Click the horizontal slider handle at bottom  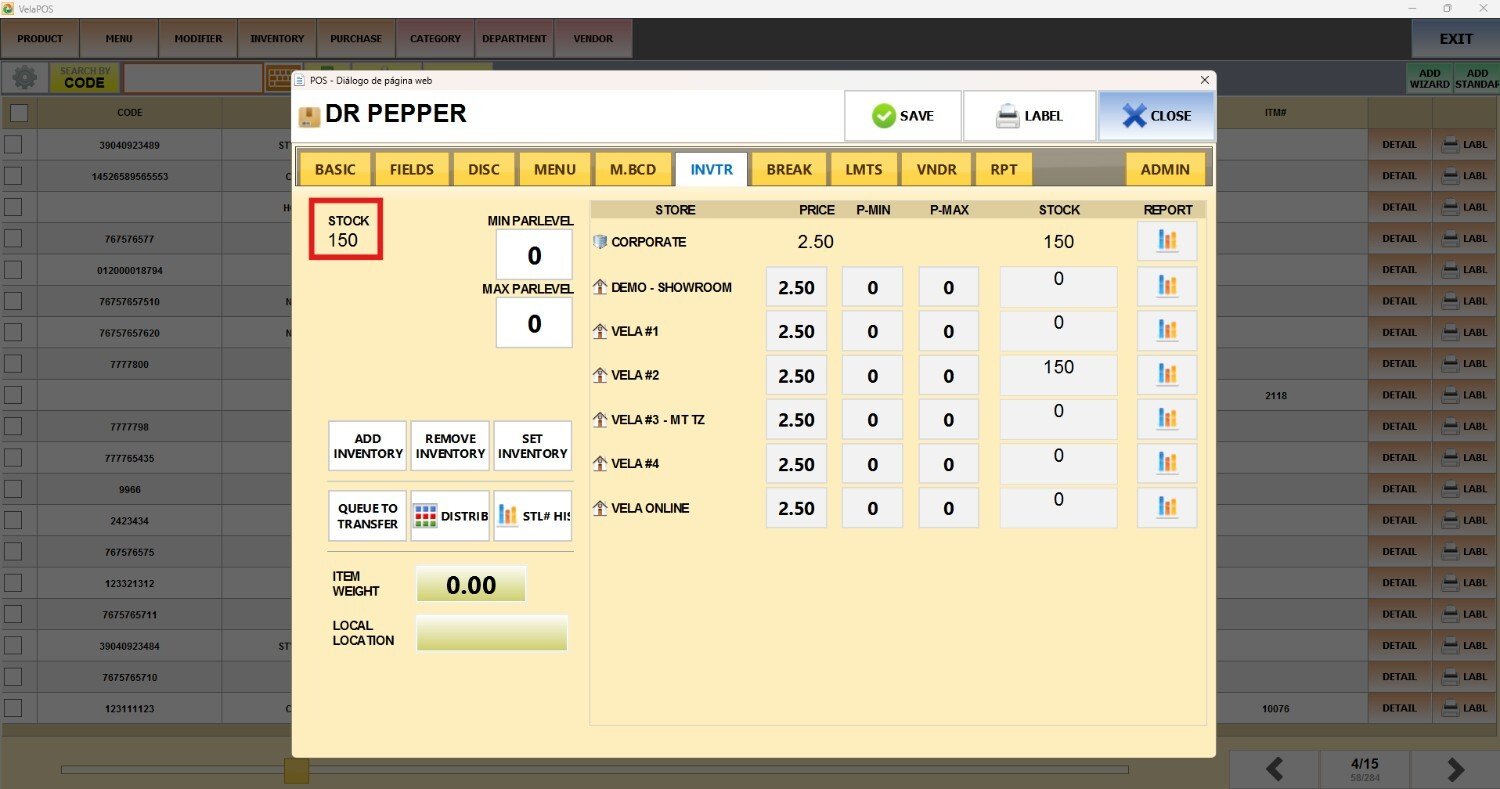[296, 770]
